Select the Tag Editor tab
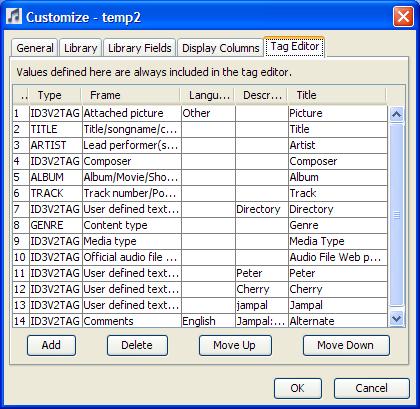The height and width of the screenshot is (409, 420). click(295, 46)
